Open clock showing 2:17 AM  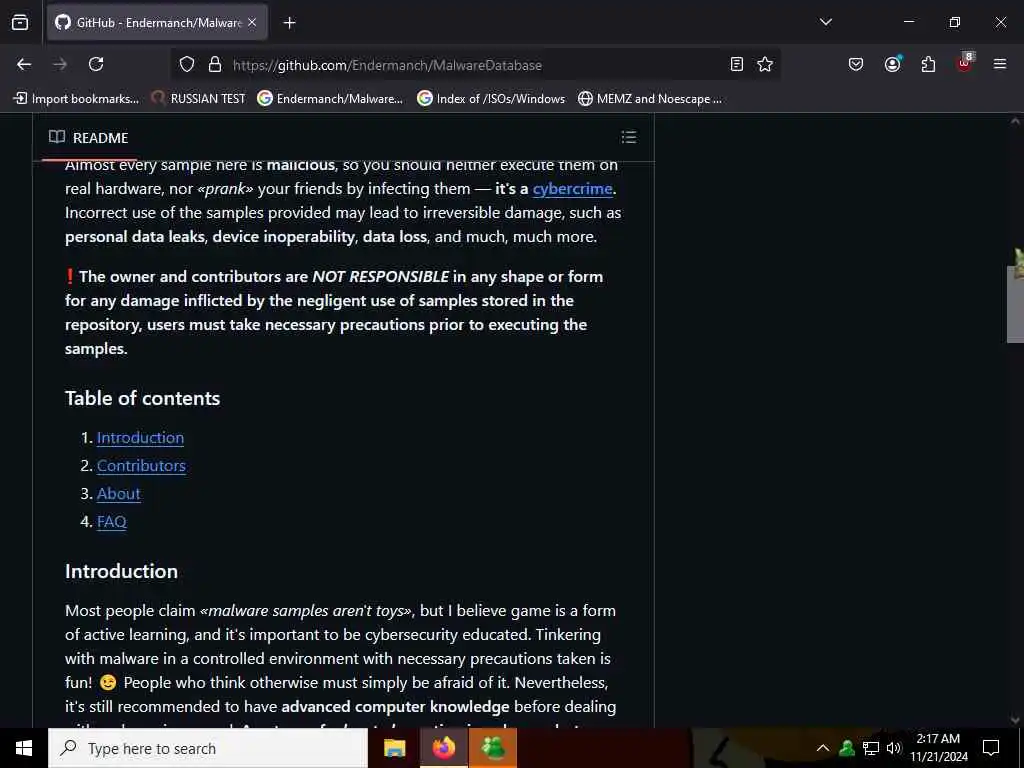click(938, 748)
